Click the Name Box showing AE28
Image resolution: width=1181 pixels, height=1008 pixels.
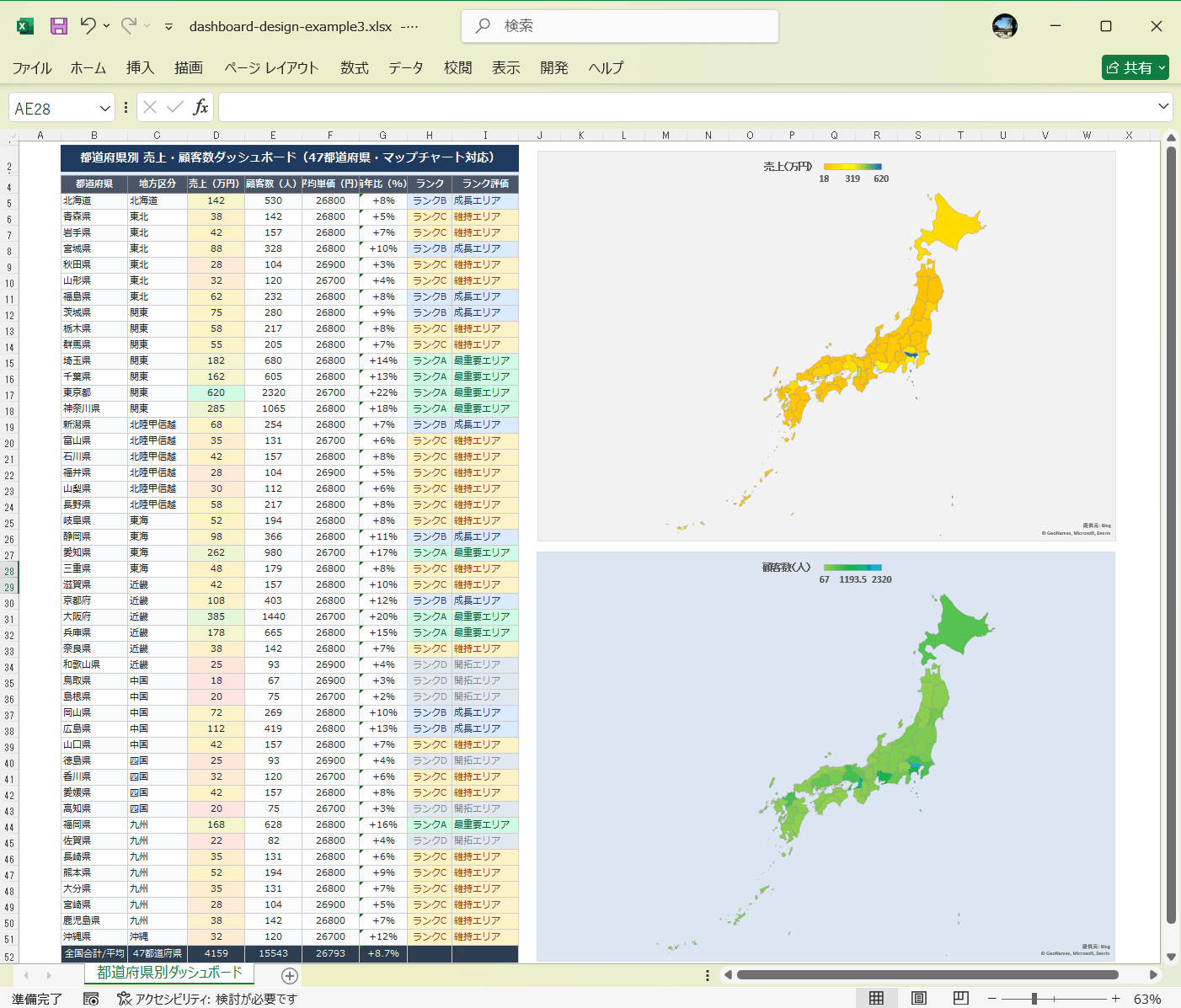[54, 108]
